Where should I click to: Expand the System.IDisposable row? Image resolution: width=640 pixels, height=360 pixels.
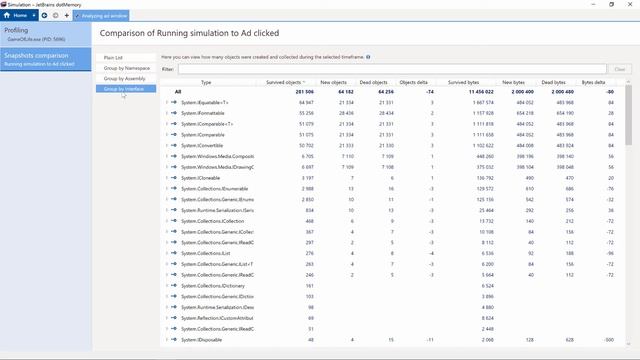coord(167,340)
